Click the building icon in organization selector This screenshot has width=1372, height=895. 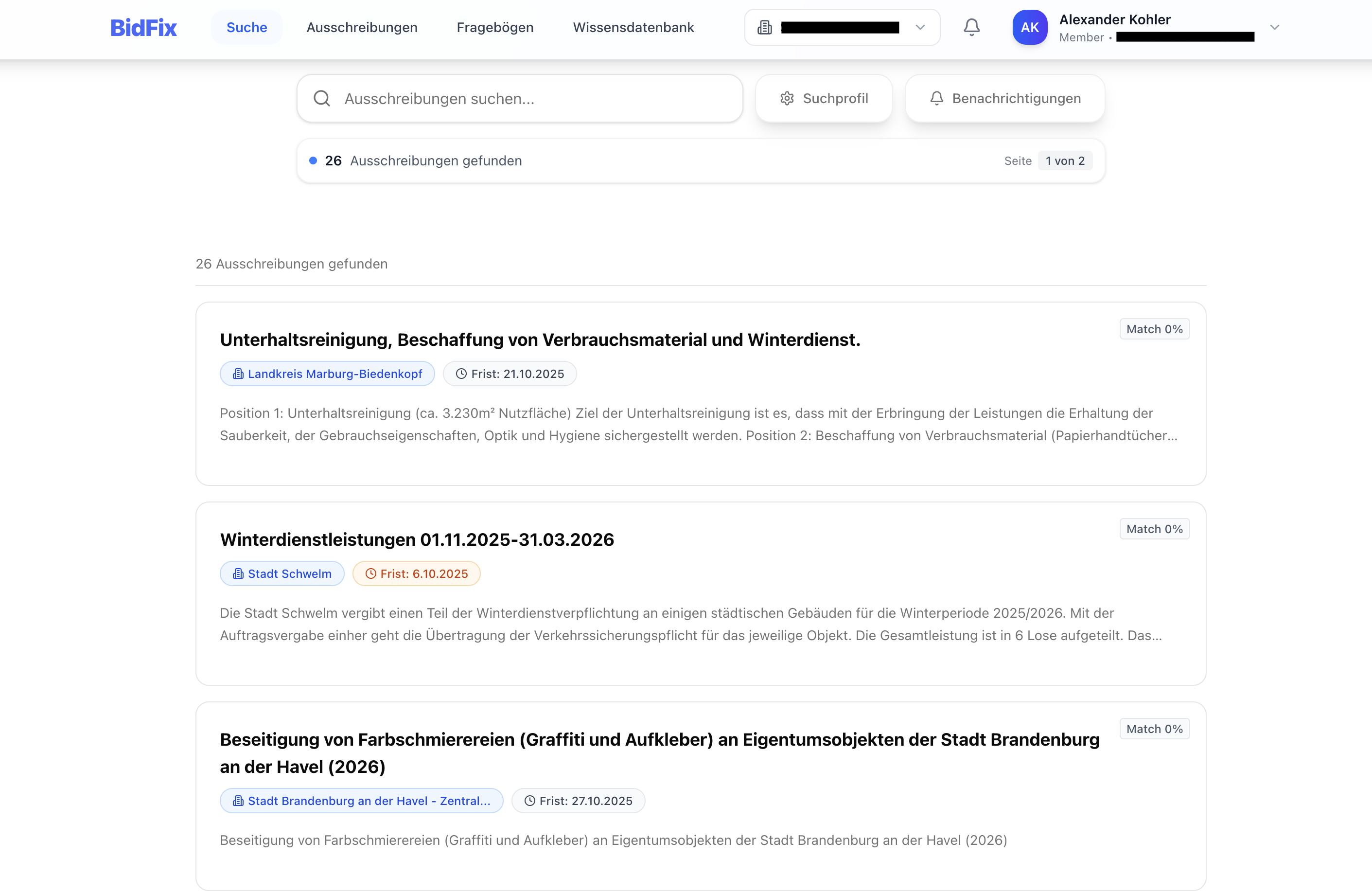pyautogui.click(x=764, y=27)
